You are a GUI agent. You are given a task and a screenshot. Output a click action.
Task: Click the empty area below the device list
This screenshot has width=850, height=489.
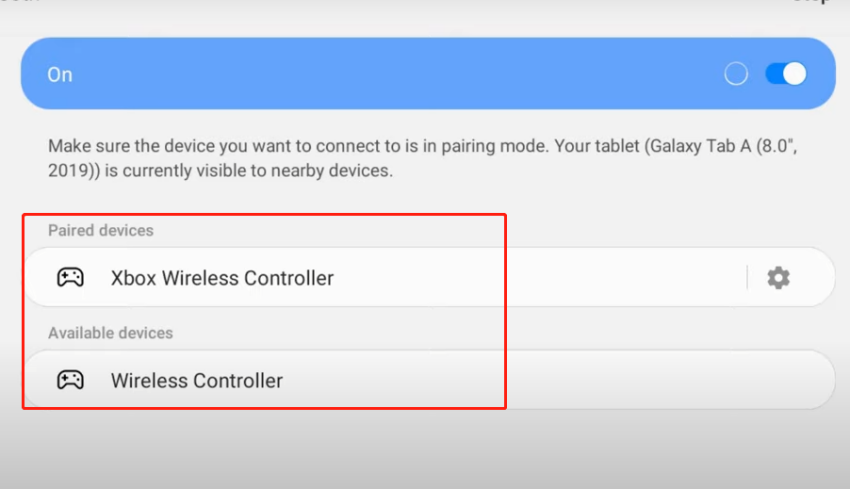click(x=425, y=450)
